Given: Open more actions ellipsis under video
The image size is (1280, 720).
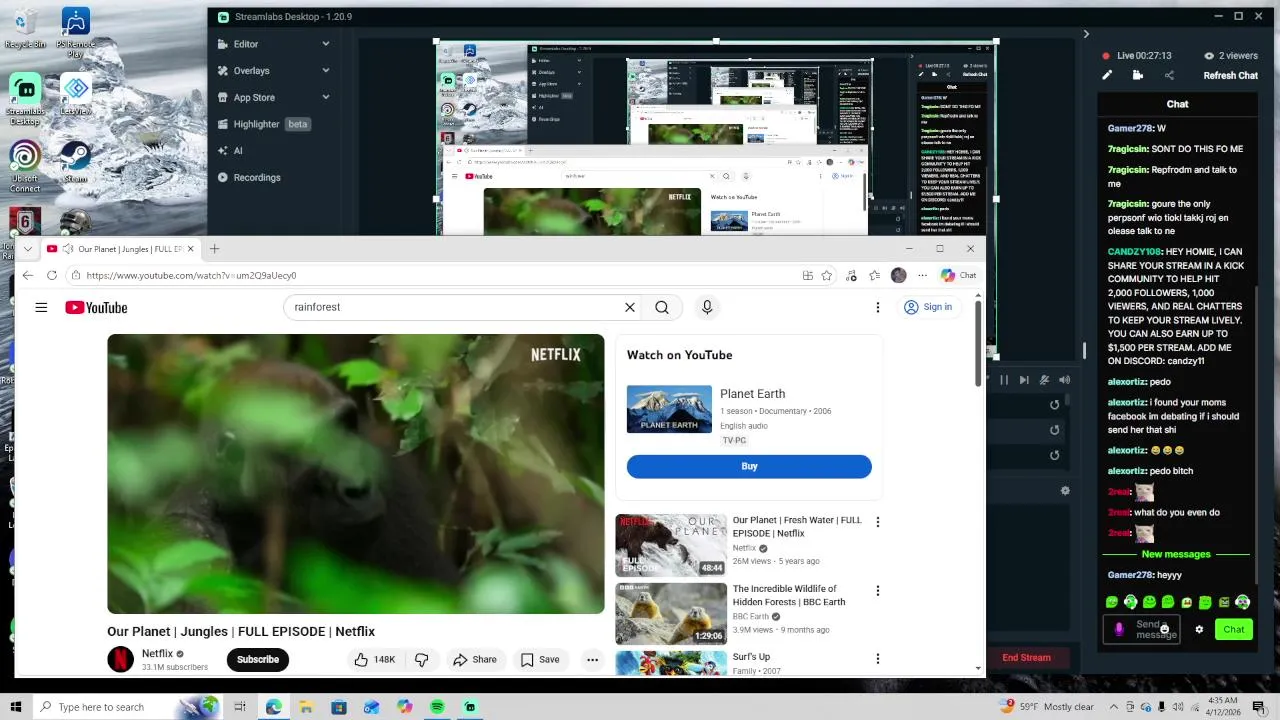Looking at the screenshot, I should click(592, 659).
